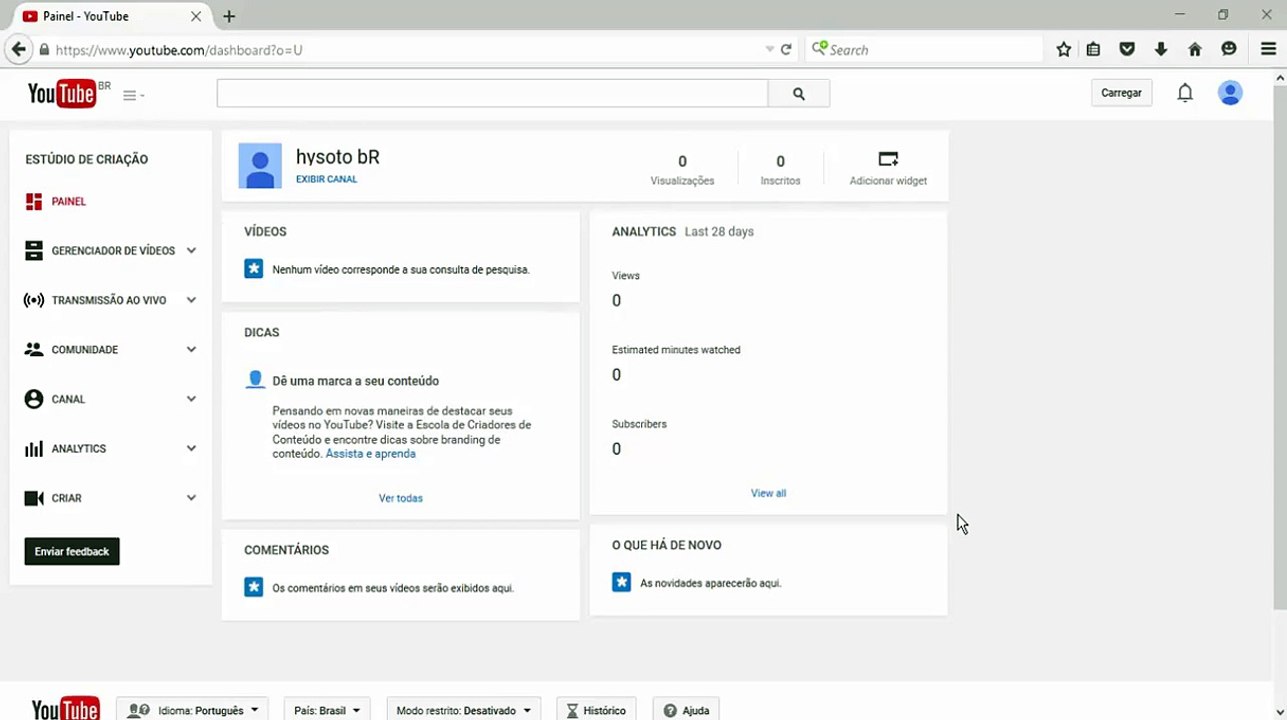Open the Idioma: Português dropdown
Screen dimensions: 1287x720
click(x=193, y=710)
